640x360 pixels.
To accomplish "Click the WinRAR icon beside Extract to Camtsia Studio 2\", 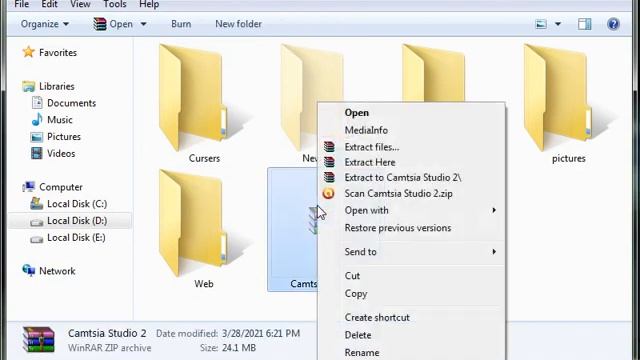I will tap(329, 178).
